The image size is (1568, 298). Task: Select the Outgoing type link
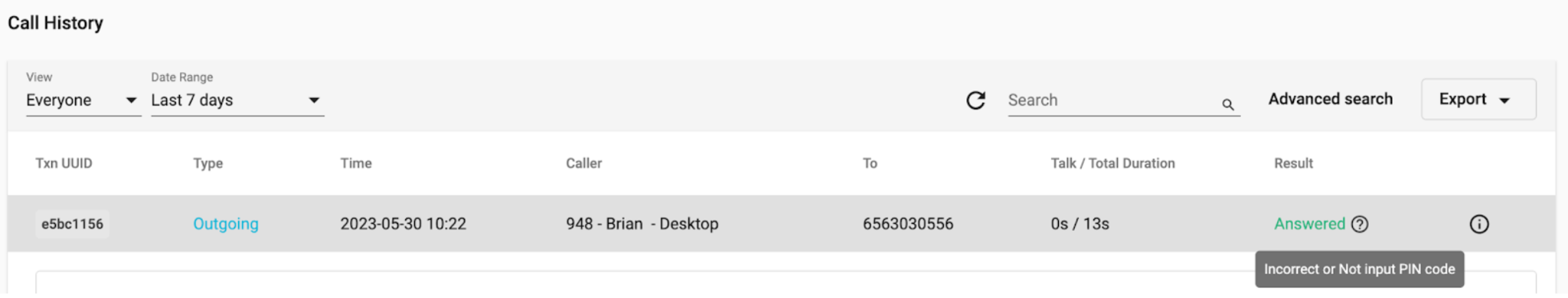226,224
